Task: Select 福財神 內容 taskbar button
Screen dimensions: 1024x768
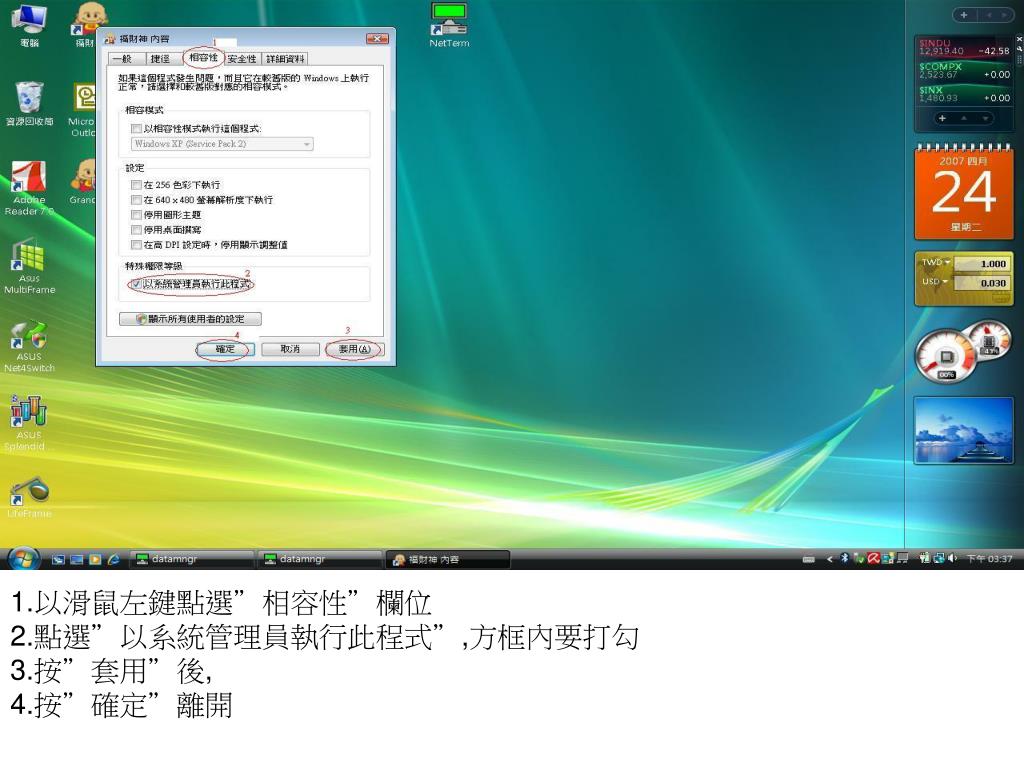Action: coord(448,559)
